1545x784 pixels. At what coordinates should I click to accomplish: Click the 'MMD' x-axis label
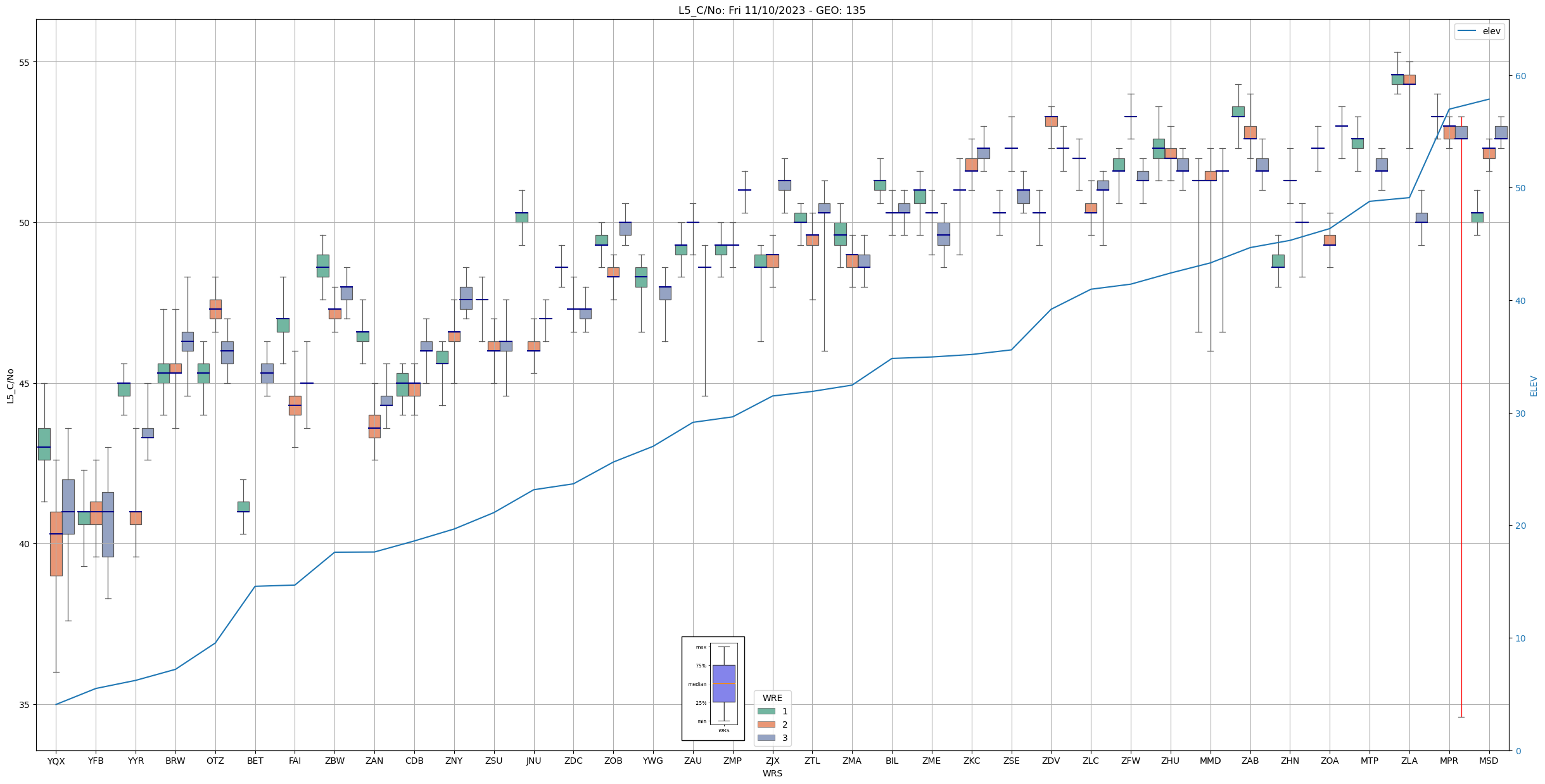click(1211, 761)
